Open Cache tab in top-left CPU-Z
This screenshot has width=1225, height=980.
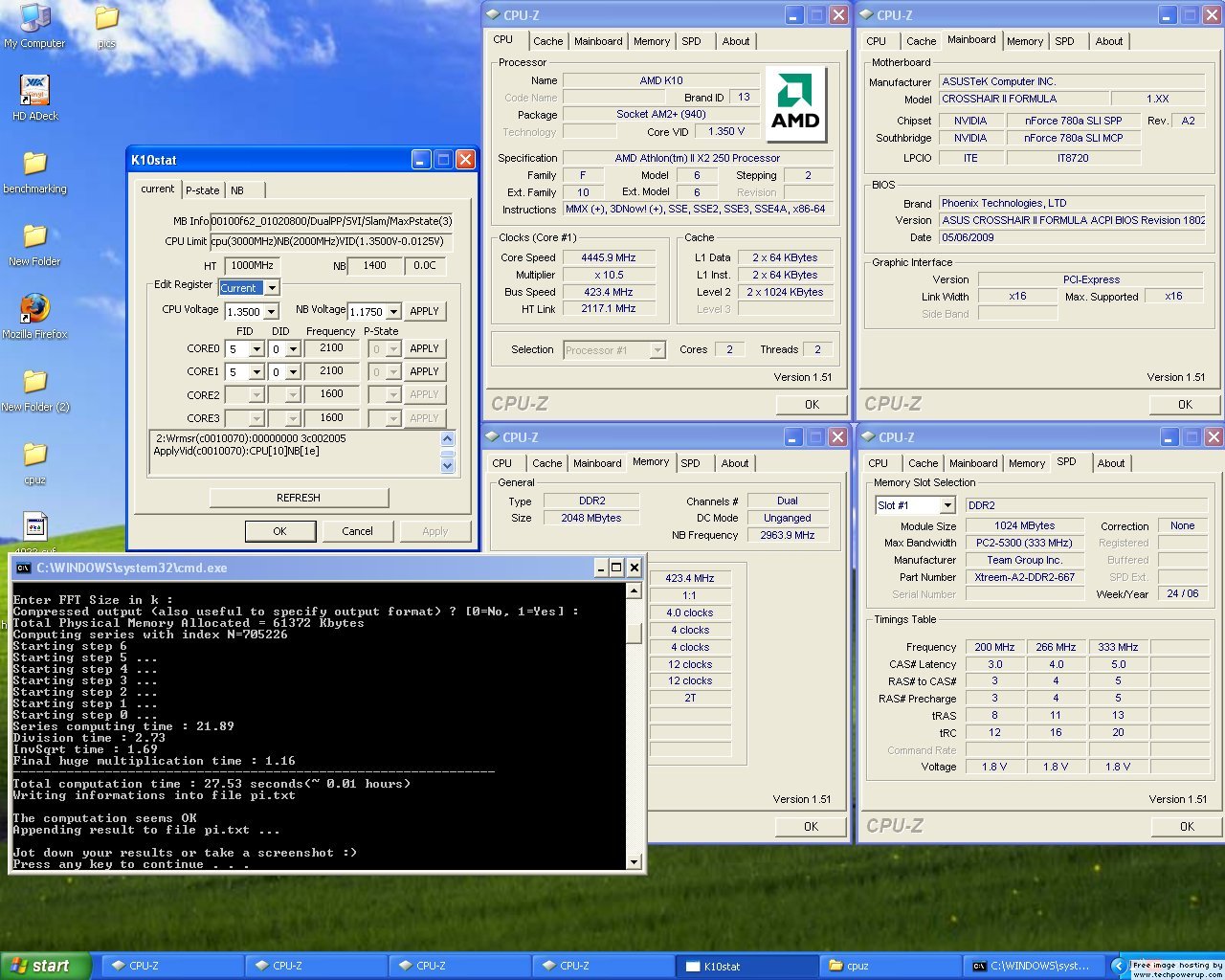(547, 41)
